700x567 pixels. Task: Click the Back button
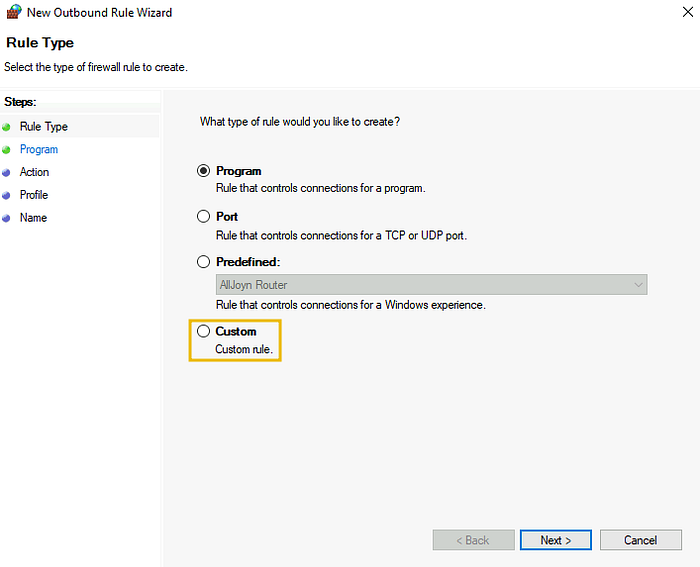point(473,540)
